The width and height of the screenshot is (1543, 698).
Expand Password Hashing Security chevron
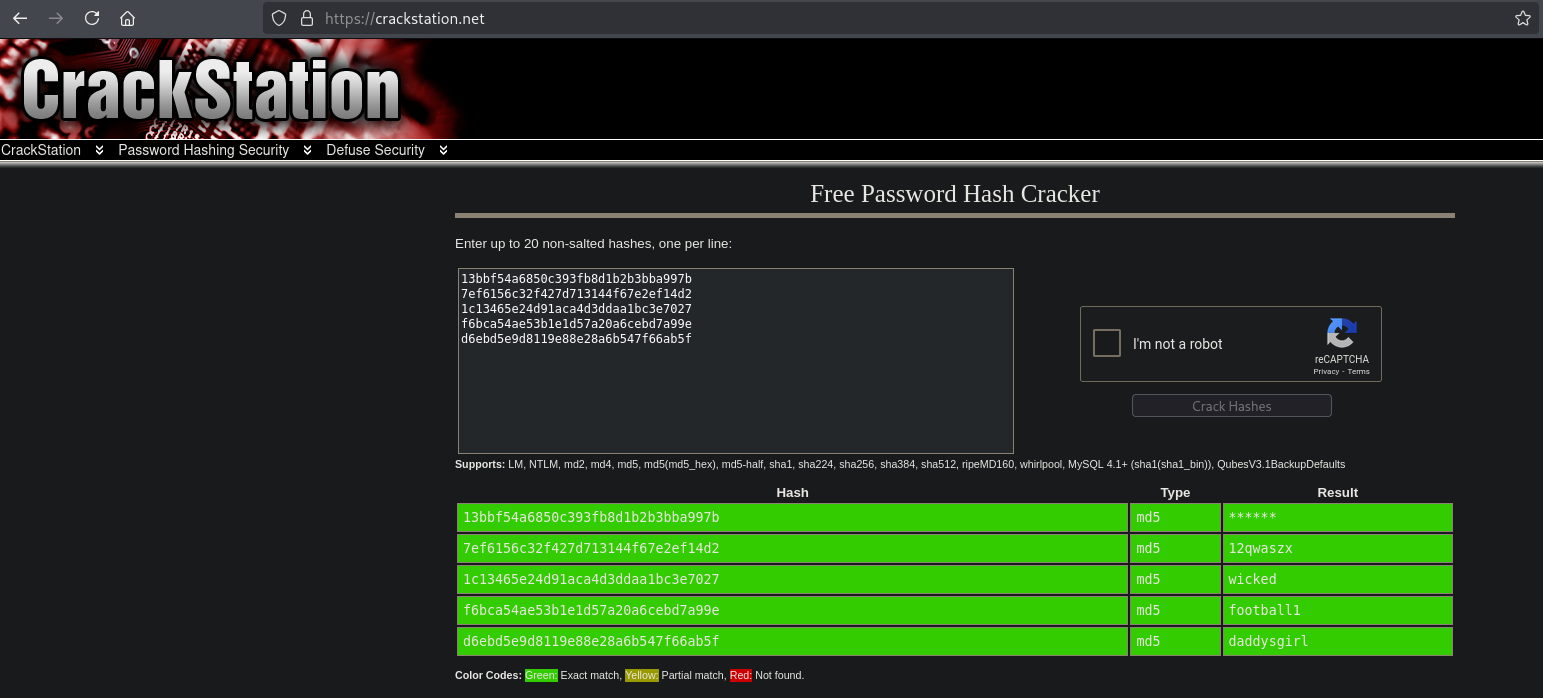point(307,150)
